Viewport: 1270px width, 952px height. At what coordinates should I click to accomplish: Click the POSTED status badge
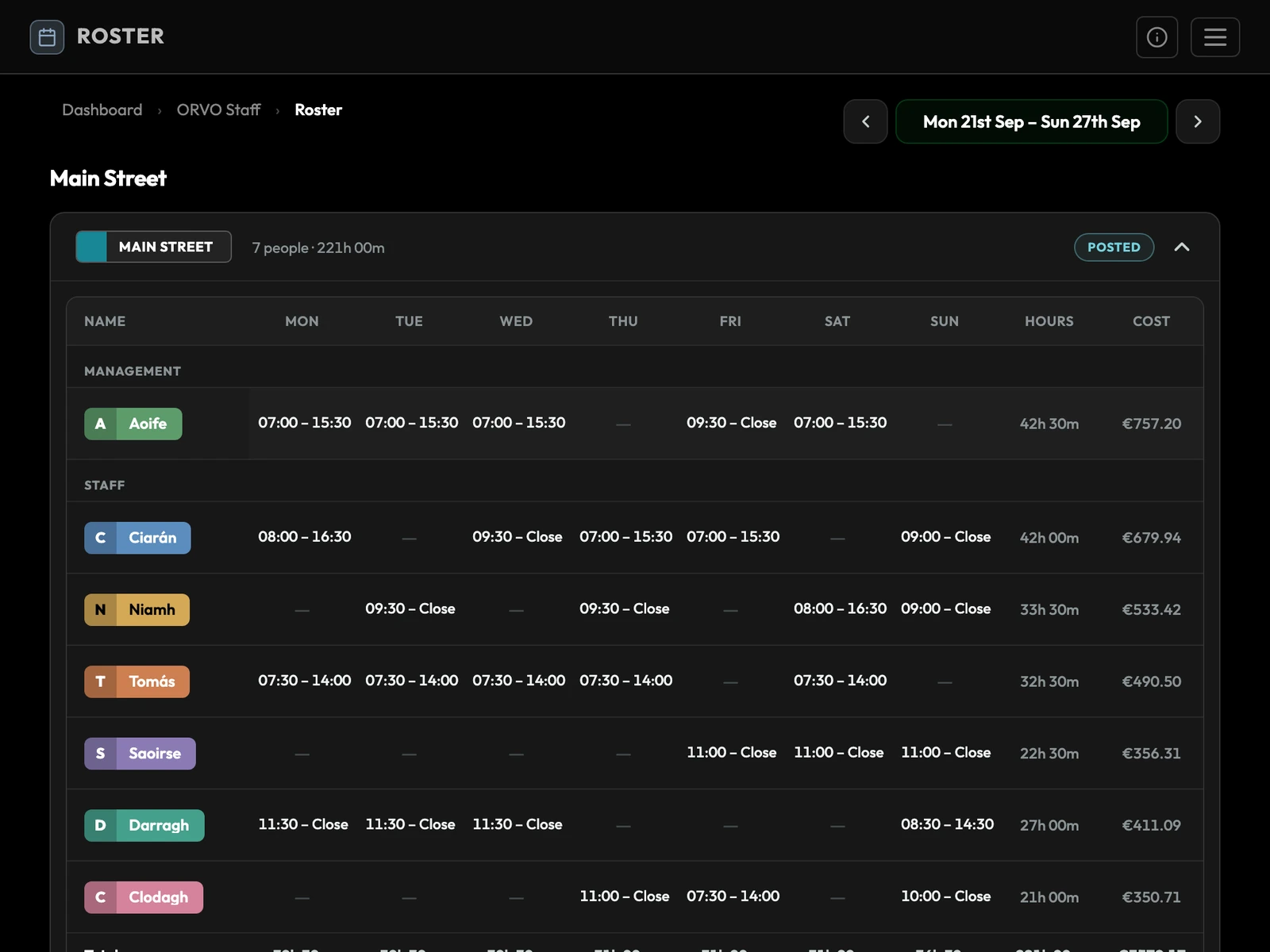tap(1114, 247)
